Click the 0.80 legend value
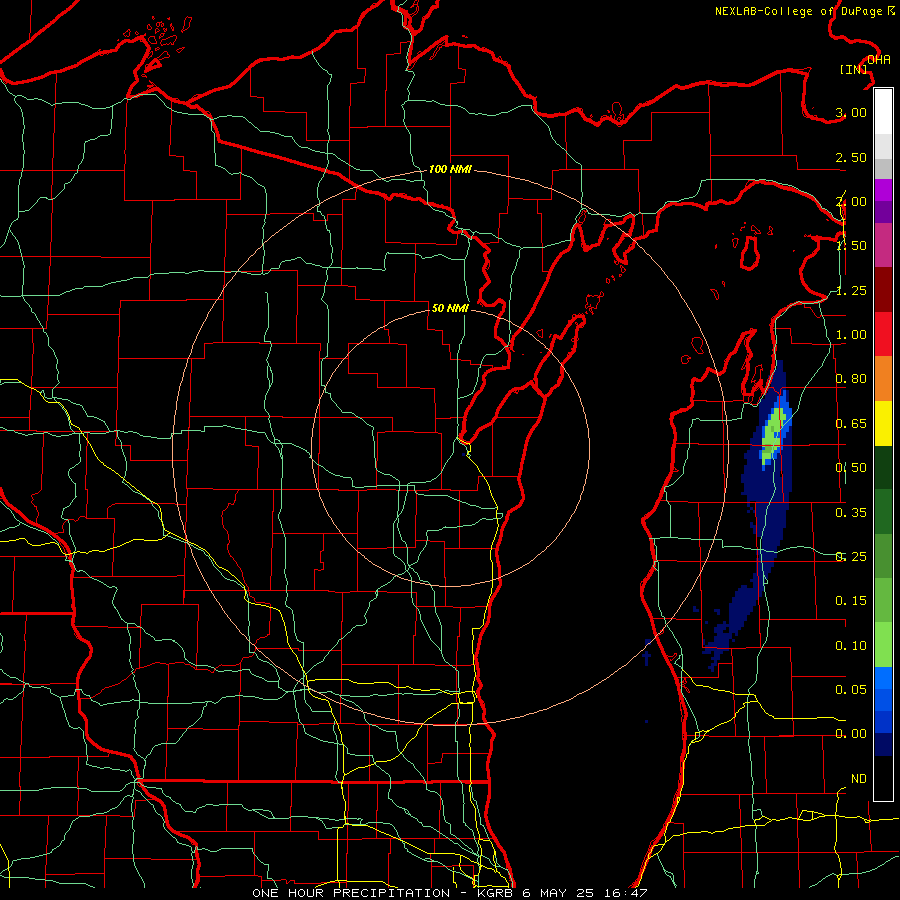 tap(851, 379)
